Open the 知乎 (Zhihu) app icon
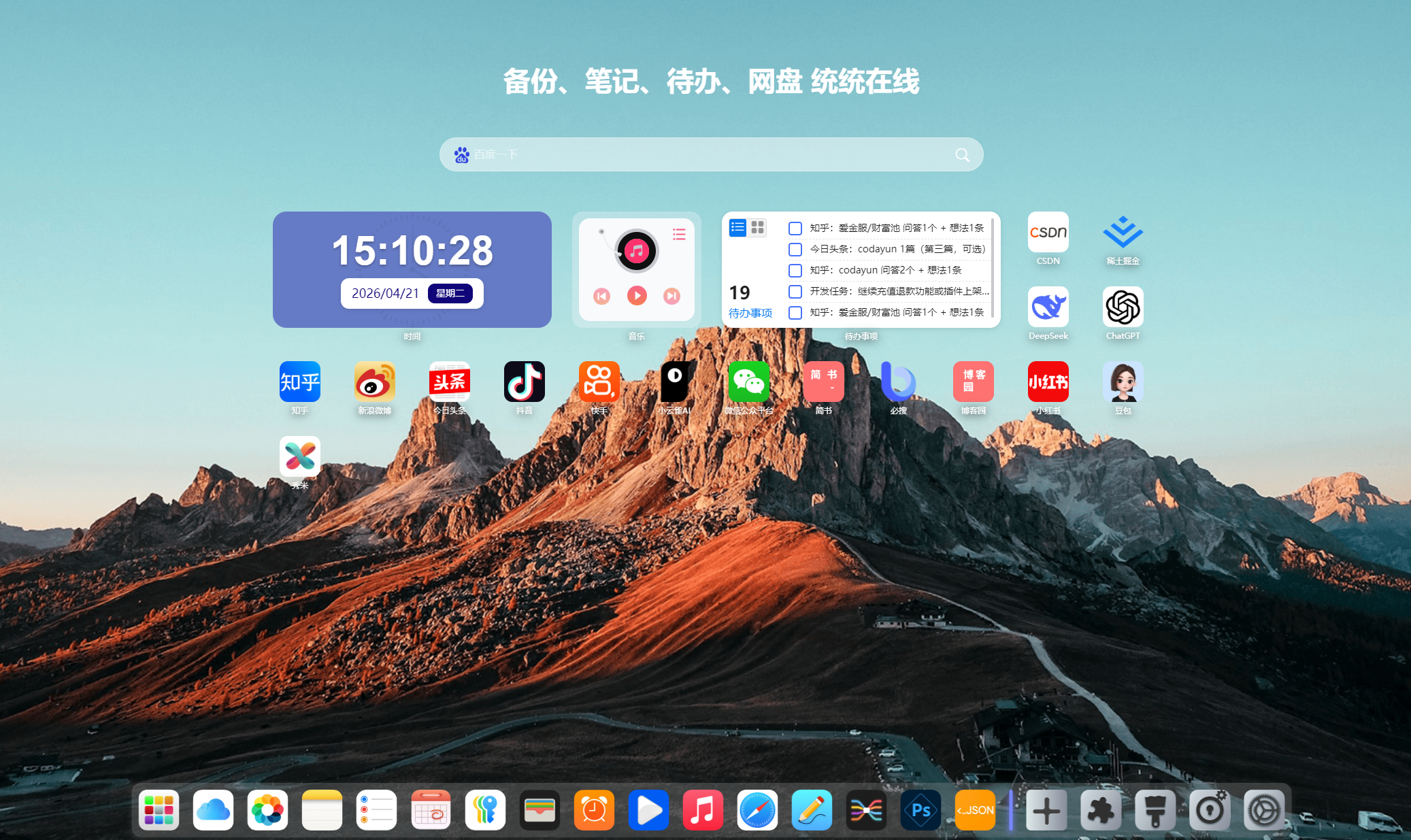This screenshot has width=1411, height=840. [299, 382]
